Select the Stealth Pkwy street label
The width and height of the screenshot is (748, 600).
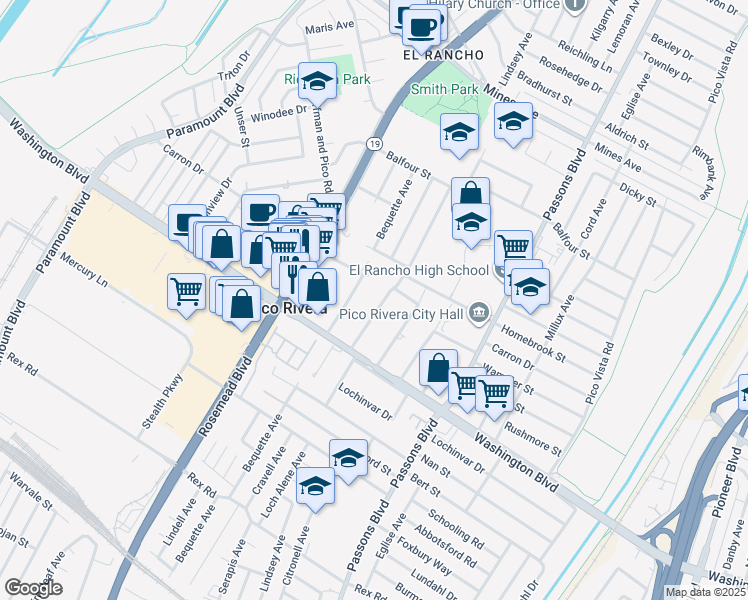tap(163, 402)
